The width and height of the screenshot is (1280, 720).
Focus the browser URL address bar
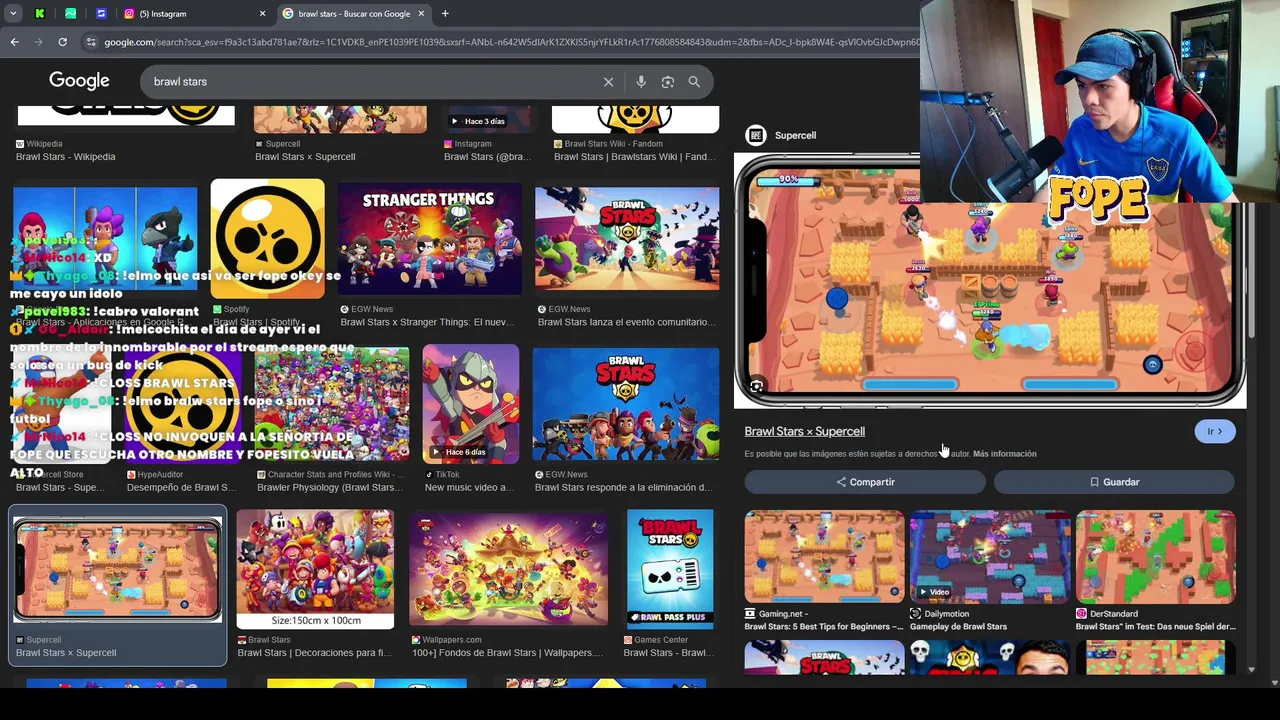[x=510, y=42]
